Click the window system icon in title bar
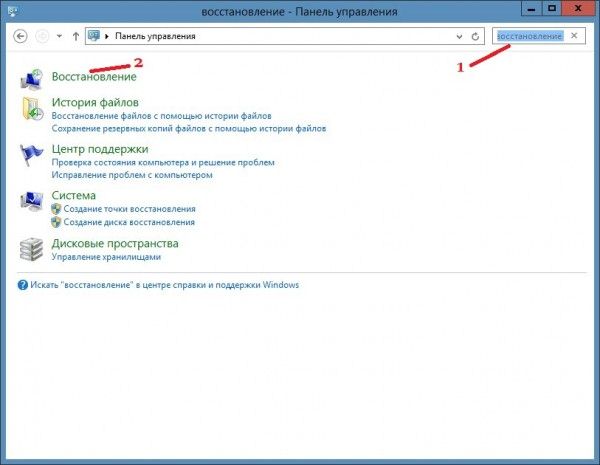 coord(13,11)
